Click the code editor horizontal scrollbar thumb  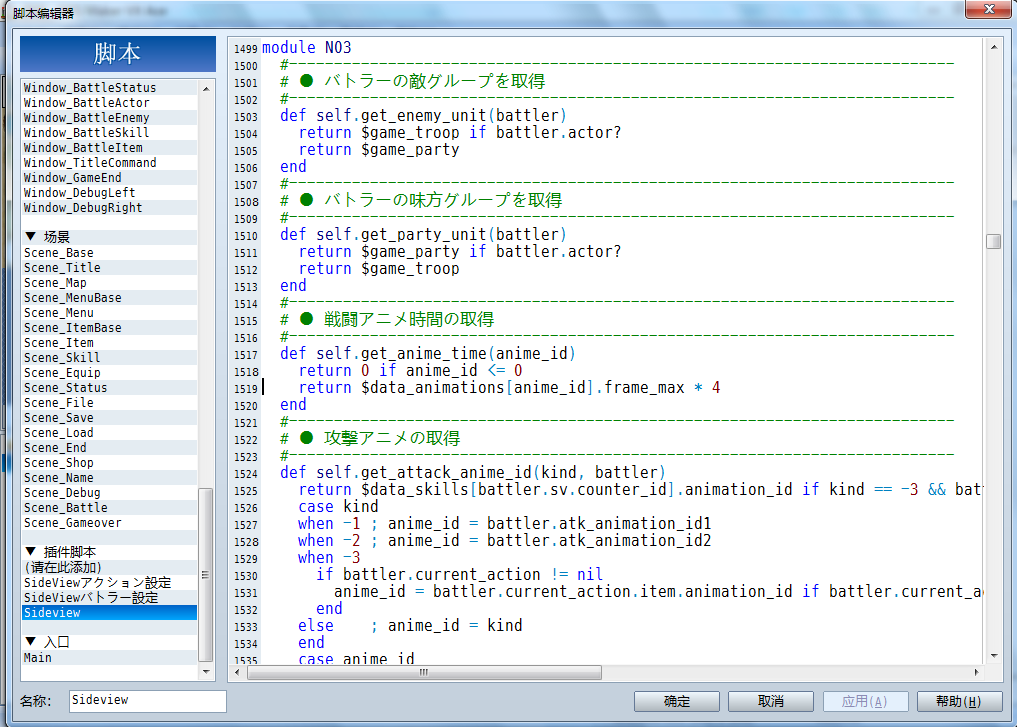(x=424, y=673)
